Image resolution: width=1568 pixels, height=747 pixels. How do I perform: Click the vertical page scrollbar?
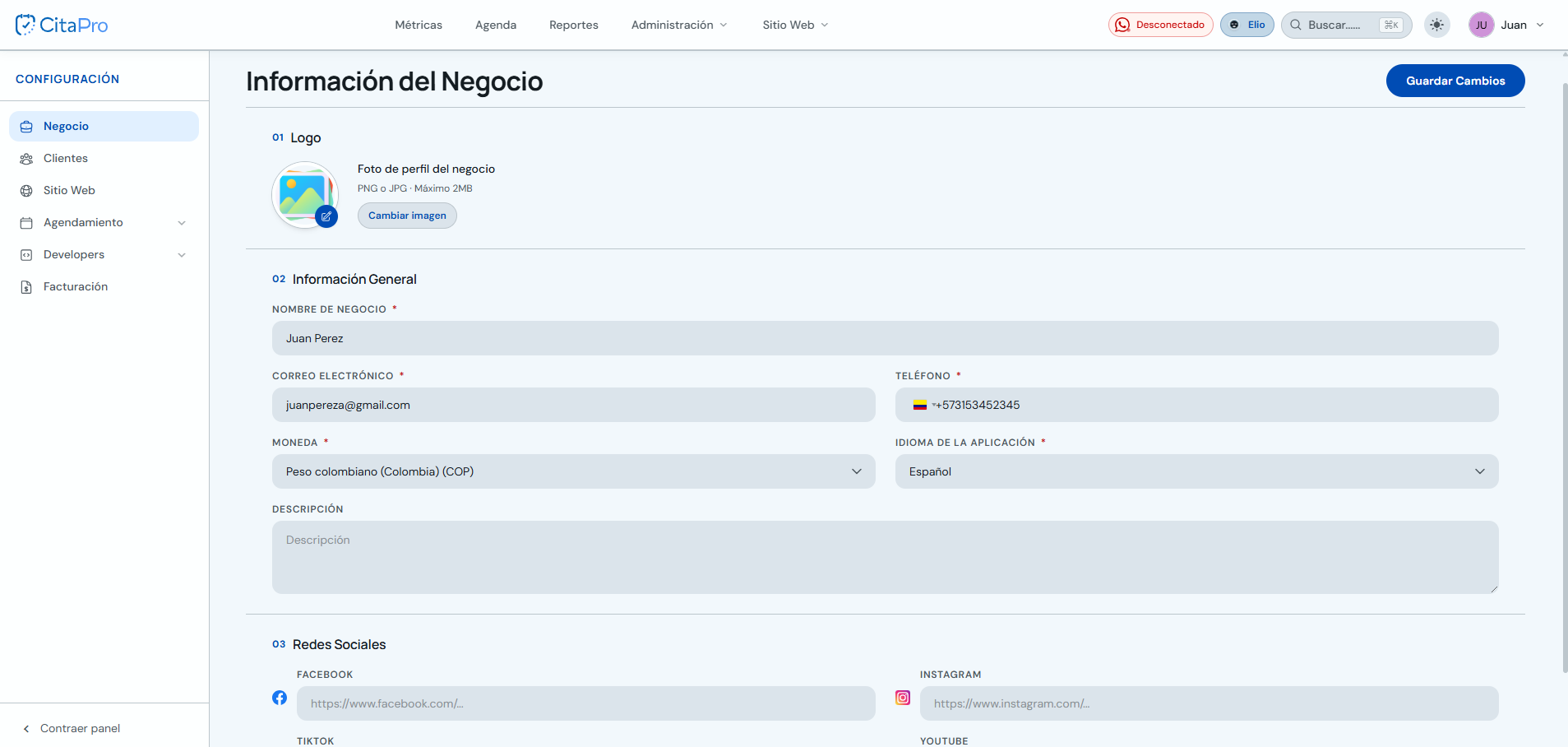coord(1565,377)
